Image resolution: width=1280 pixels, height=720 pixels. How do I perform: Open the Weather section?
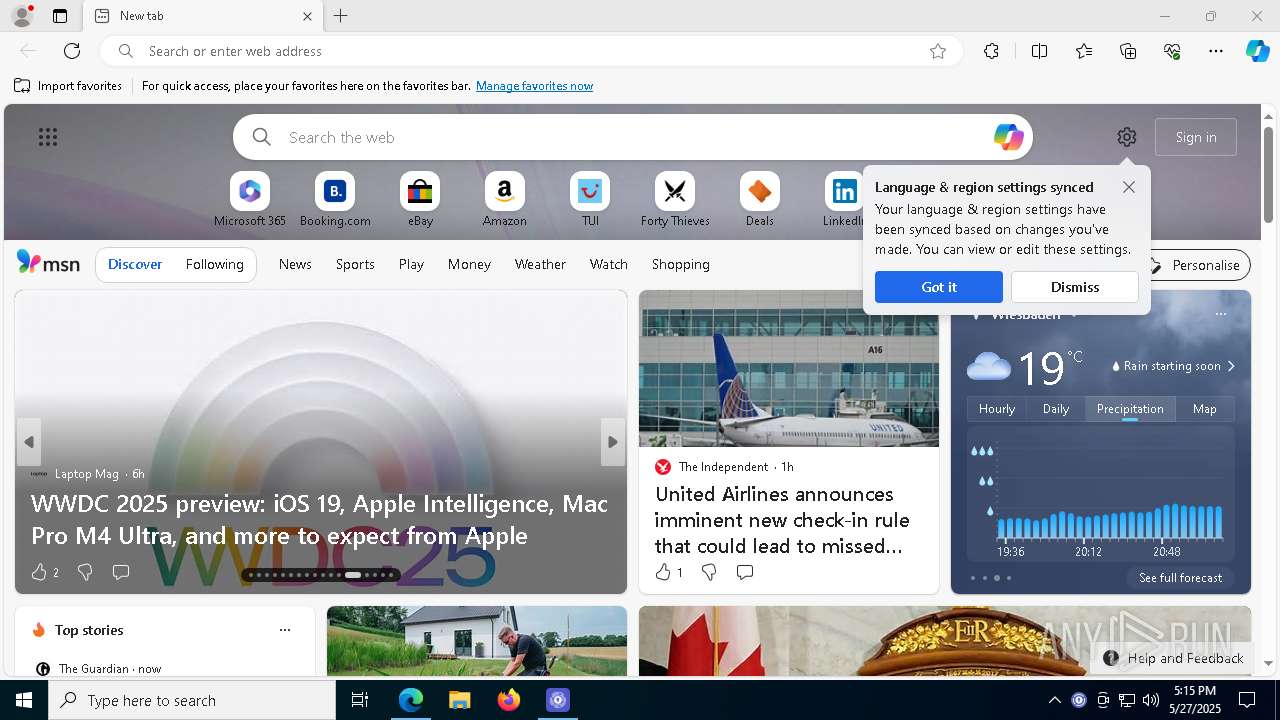(x=540, y=264)
